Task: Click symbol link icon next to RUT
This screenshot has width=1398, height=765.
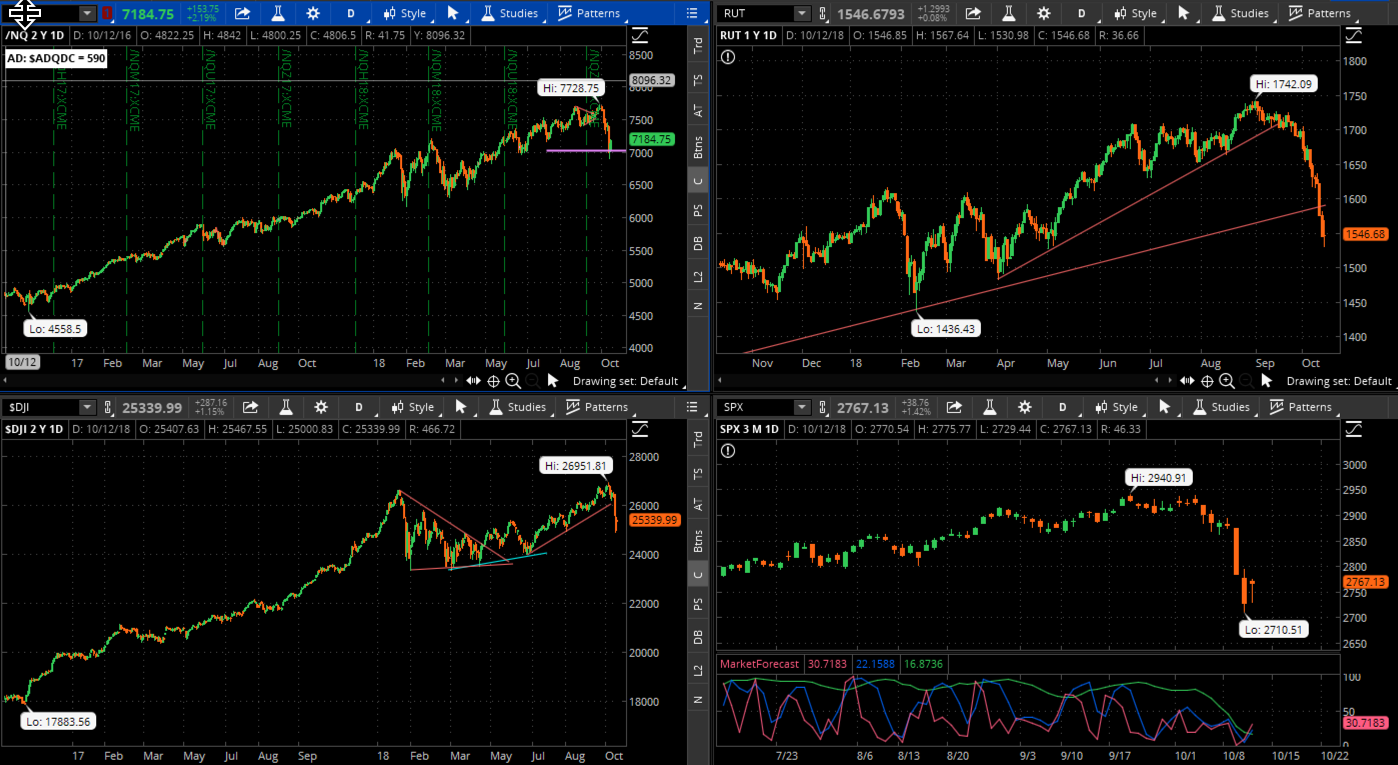Action: point(822,14)
